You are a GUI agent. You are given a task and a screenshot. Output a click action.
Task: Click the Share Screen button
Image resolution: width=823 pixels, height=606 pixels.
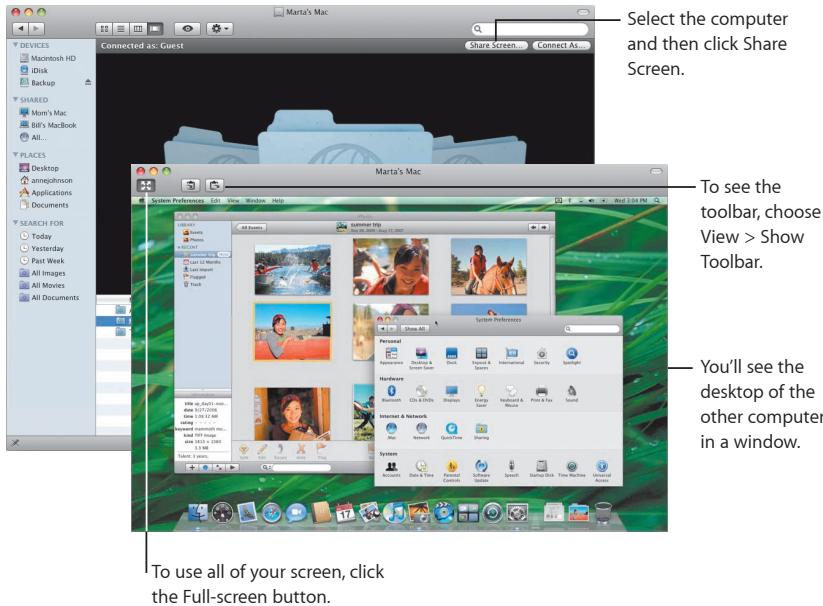point(496,46)
